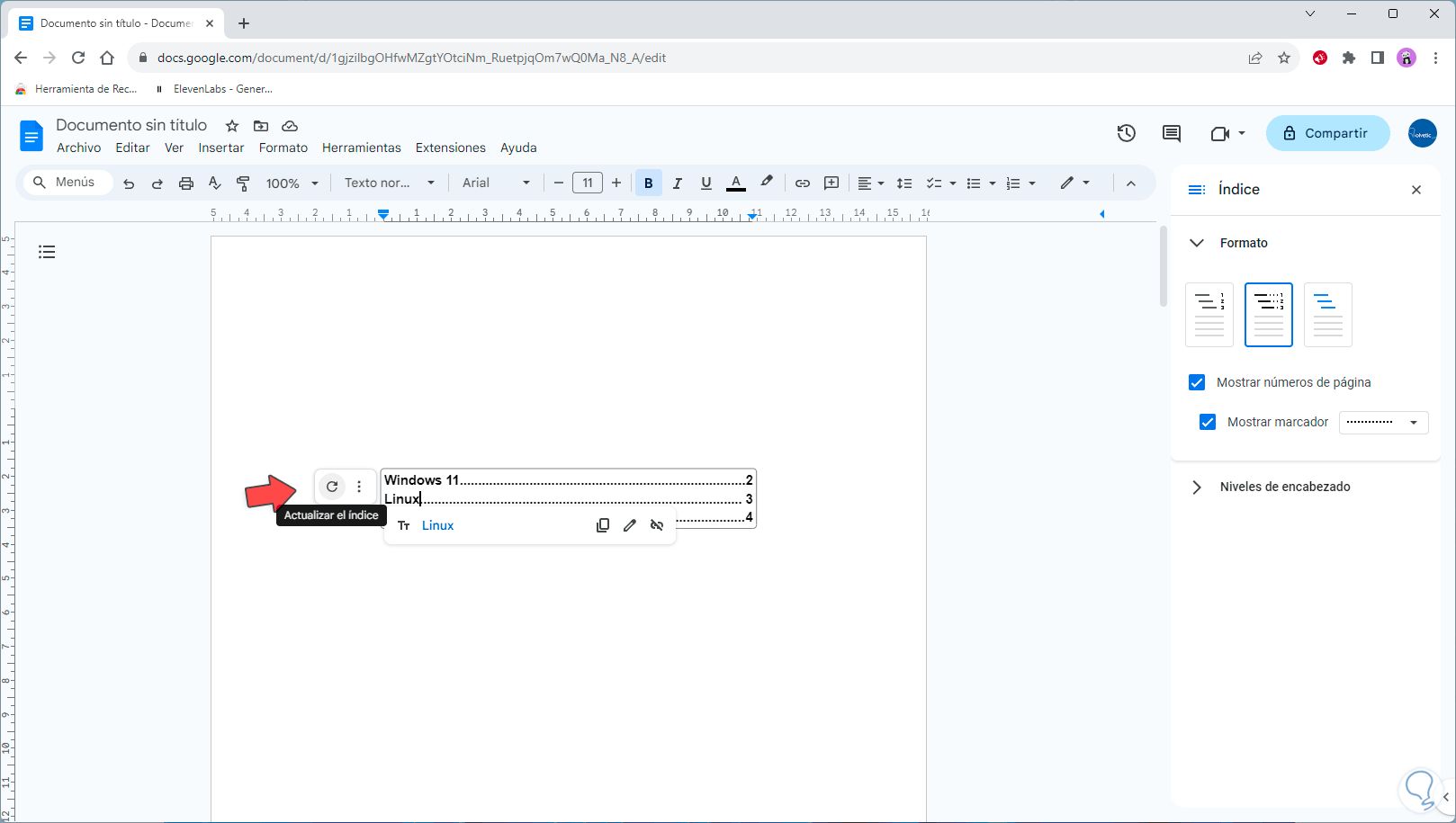
Task: Open the Ver menu
Action: pos(174,148)
